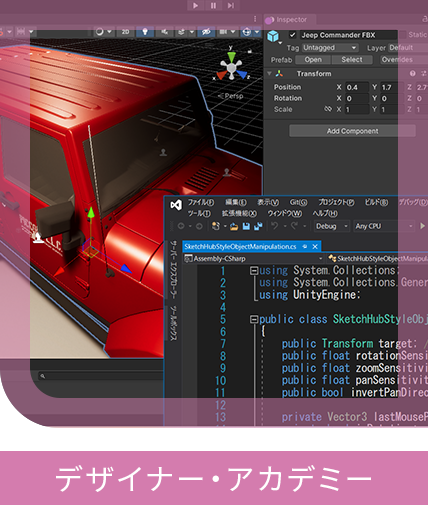The width and height of the screenshot is (428, 505).
Task: Click Visual Studio Navigate Backward icon
Action: [x=181, y=226]
